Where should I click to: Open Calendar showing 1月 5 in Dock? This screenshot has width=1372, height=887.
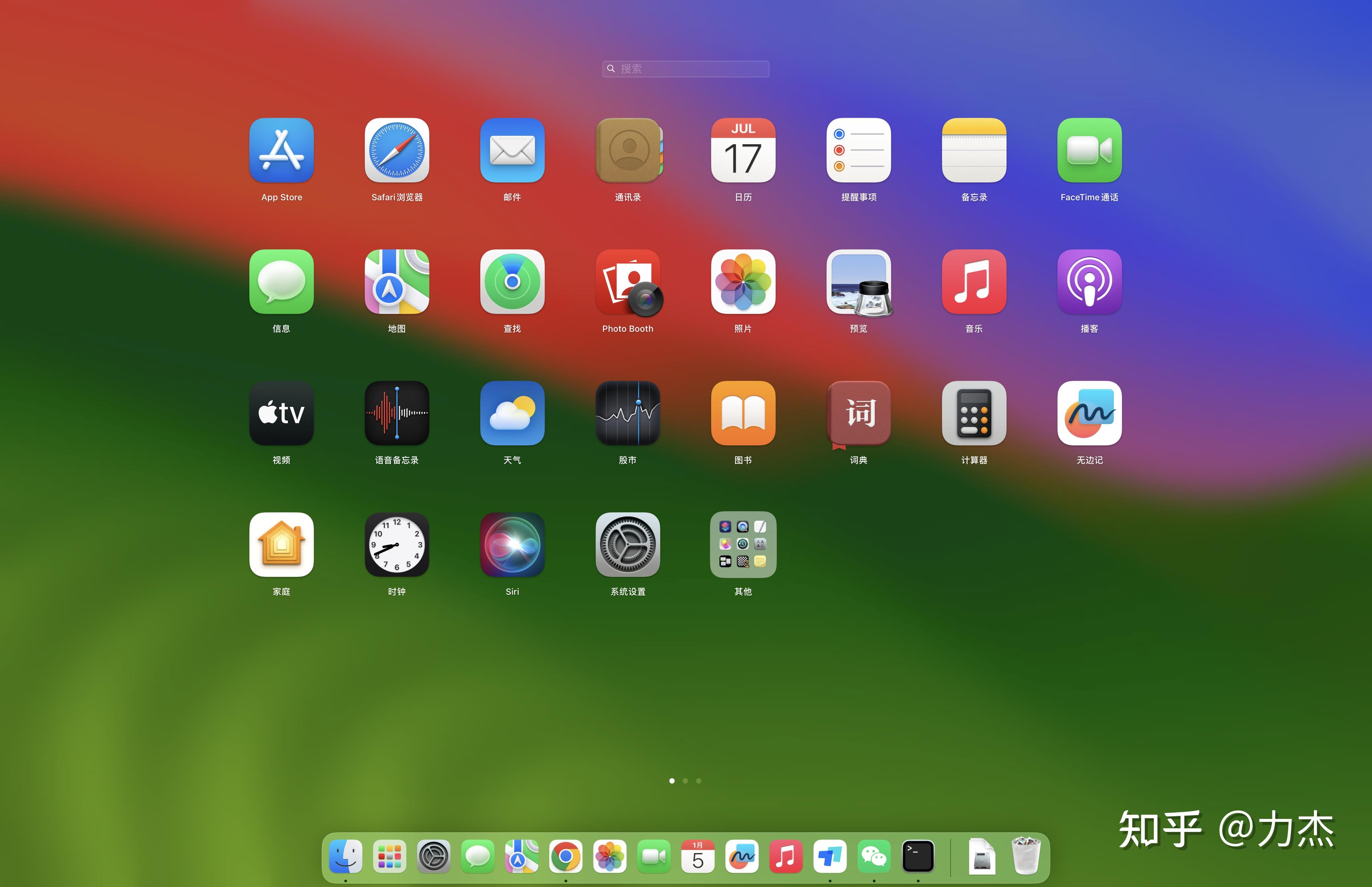(x=698, y=857)
